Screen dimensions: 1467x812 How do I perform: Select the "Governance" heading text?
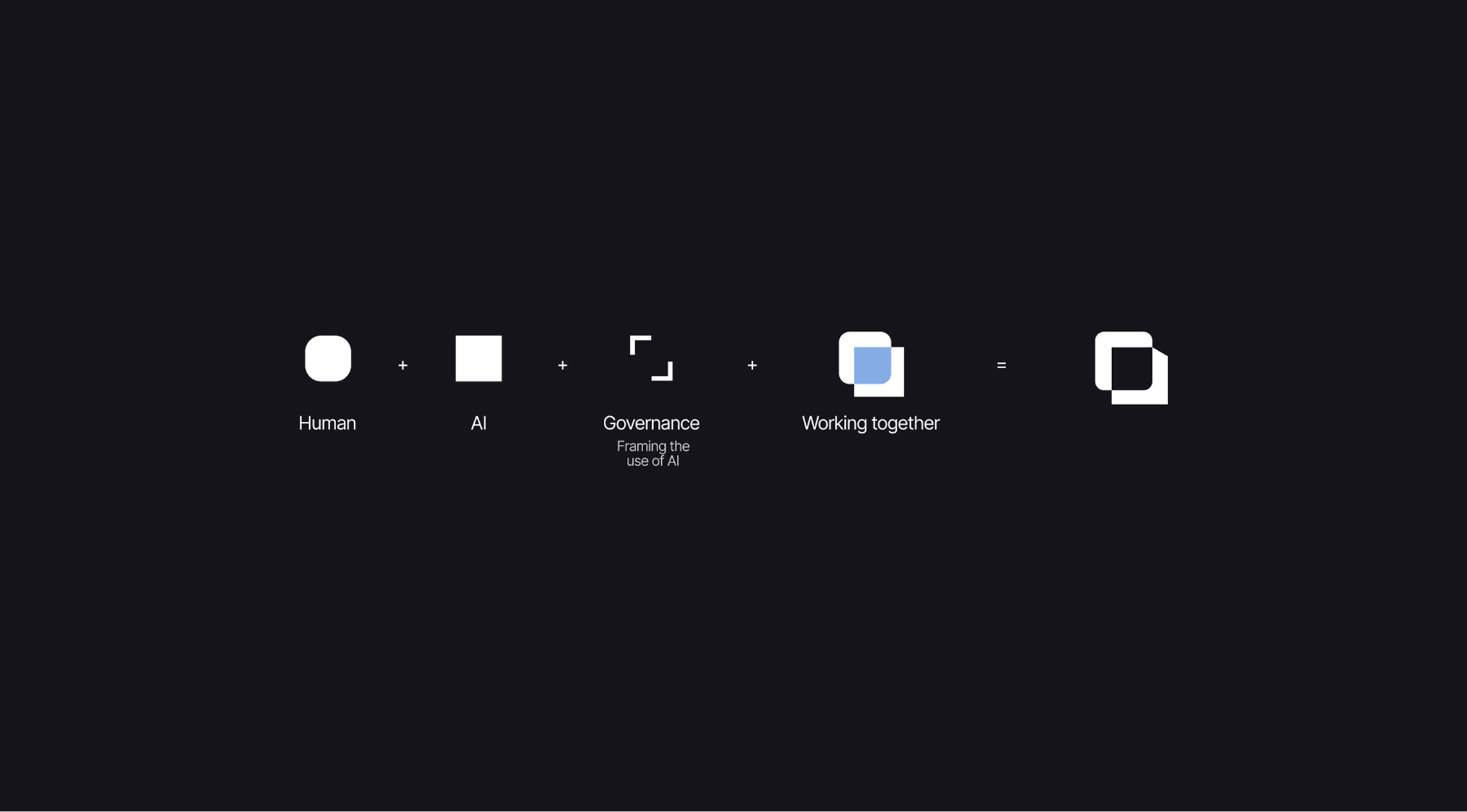point(651,423)
